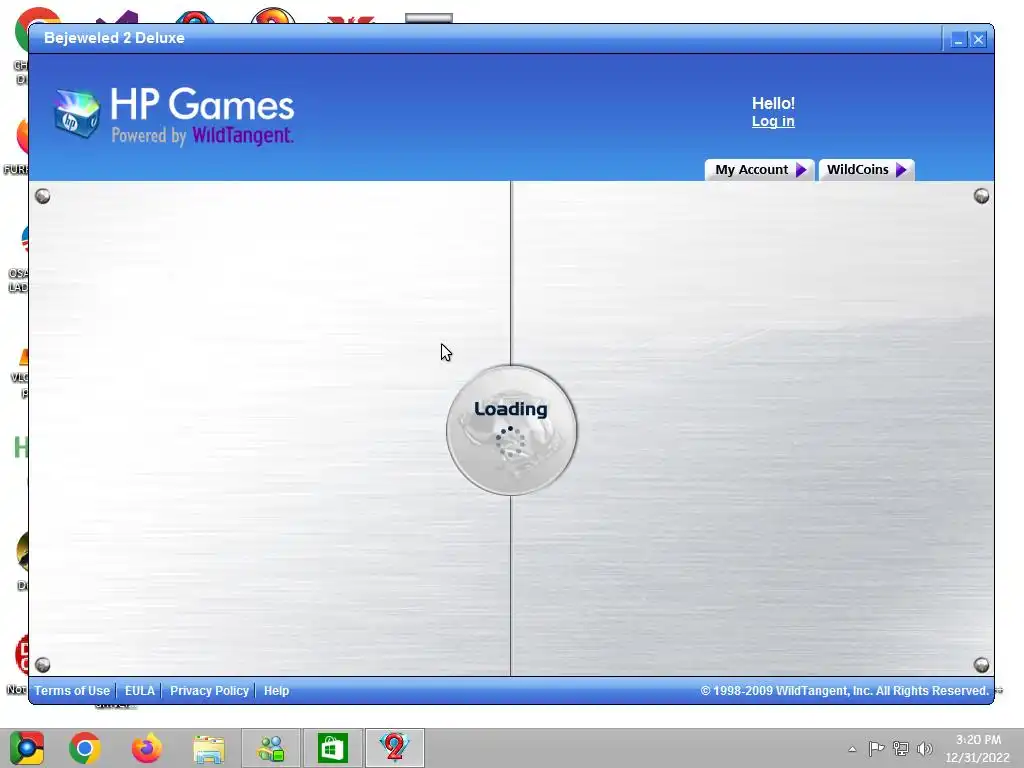Open network status tray icon

click(x=901, y=748)
